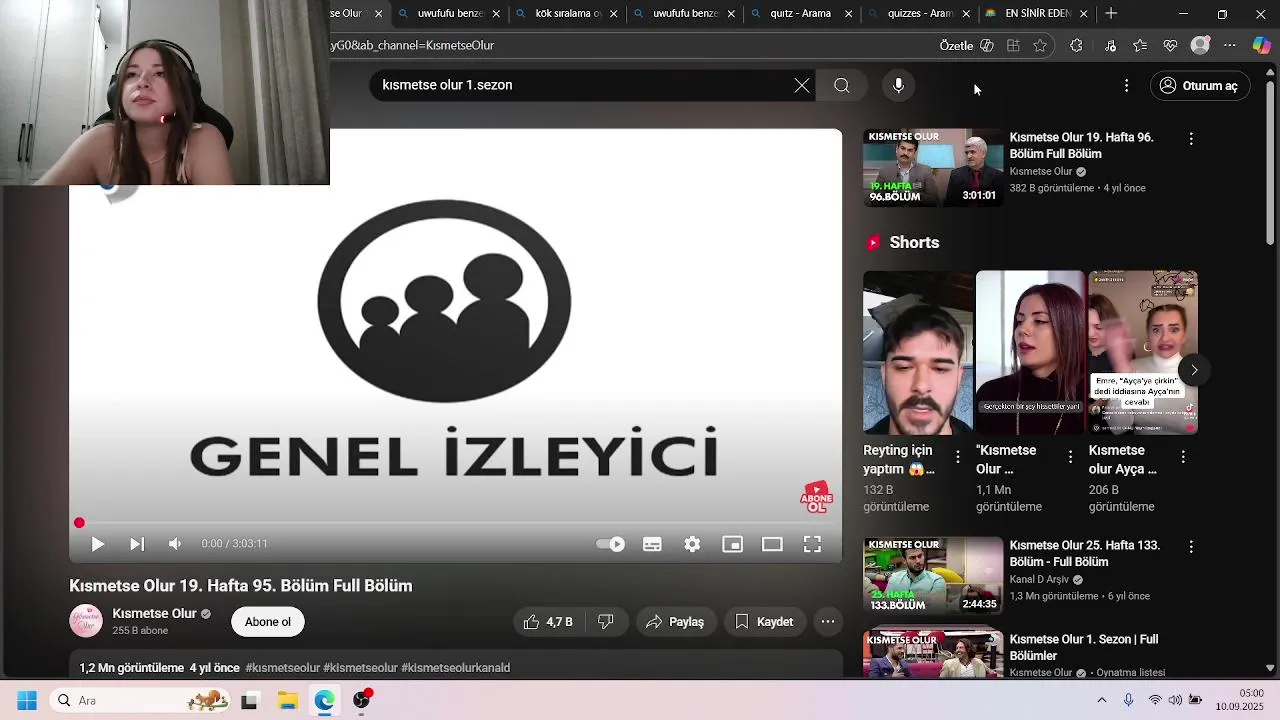Dislike the video

605,622
